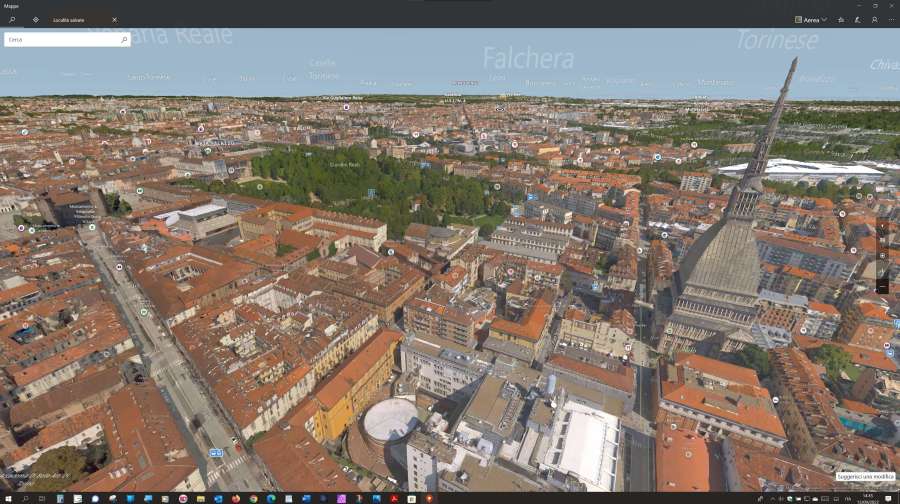This screenshot has height=504, width=900.
Task: Close the Località salvate tab
Action: click(x=114, y=19)
